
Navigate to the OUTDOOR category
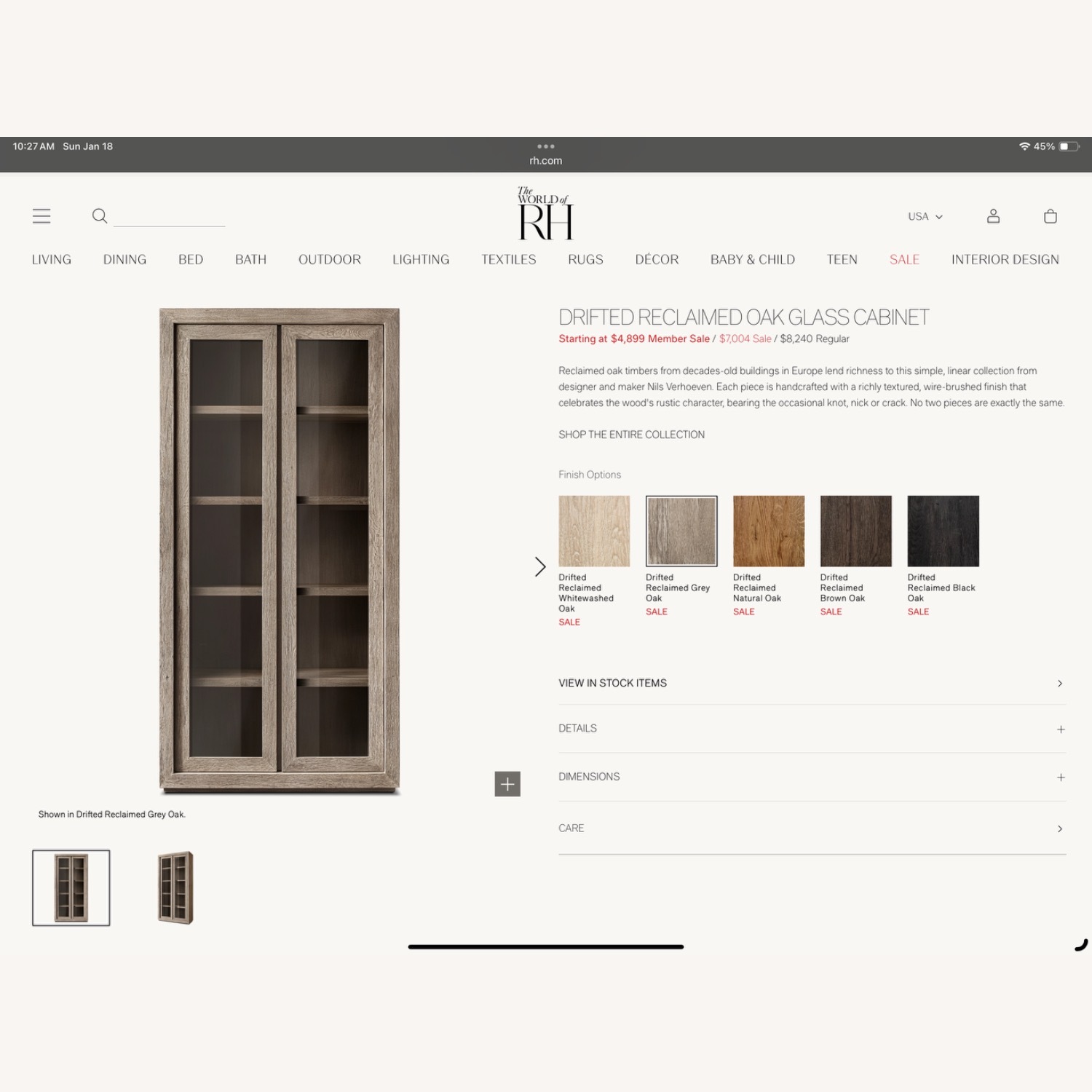tap(329, 259)
